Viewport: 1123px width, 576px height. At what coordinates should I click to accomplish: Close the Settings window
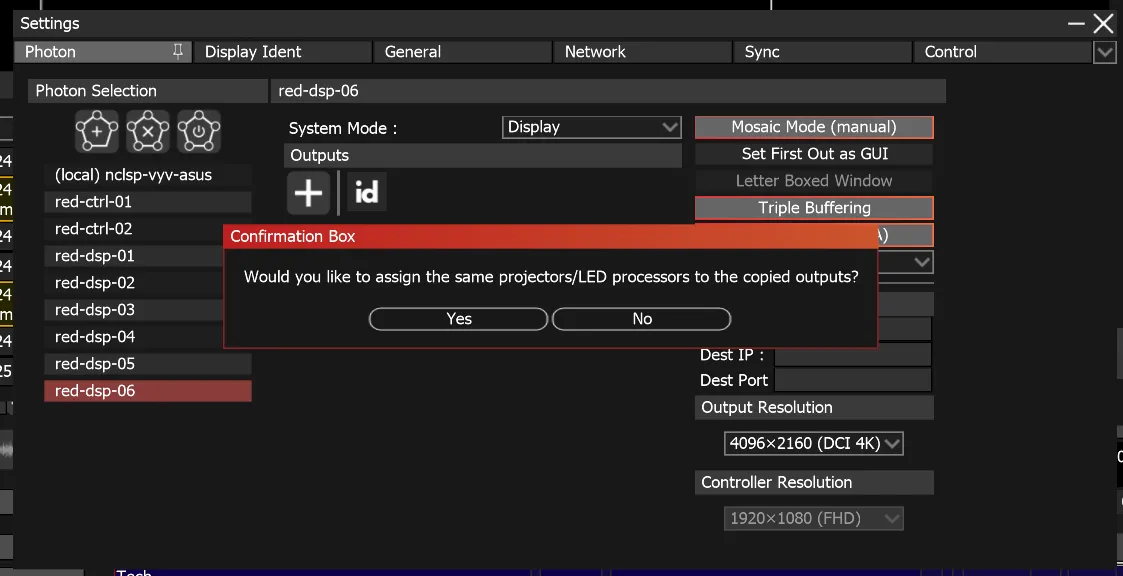1104,24
